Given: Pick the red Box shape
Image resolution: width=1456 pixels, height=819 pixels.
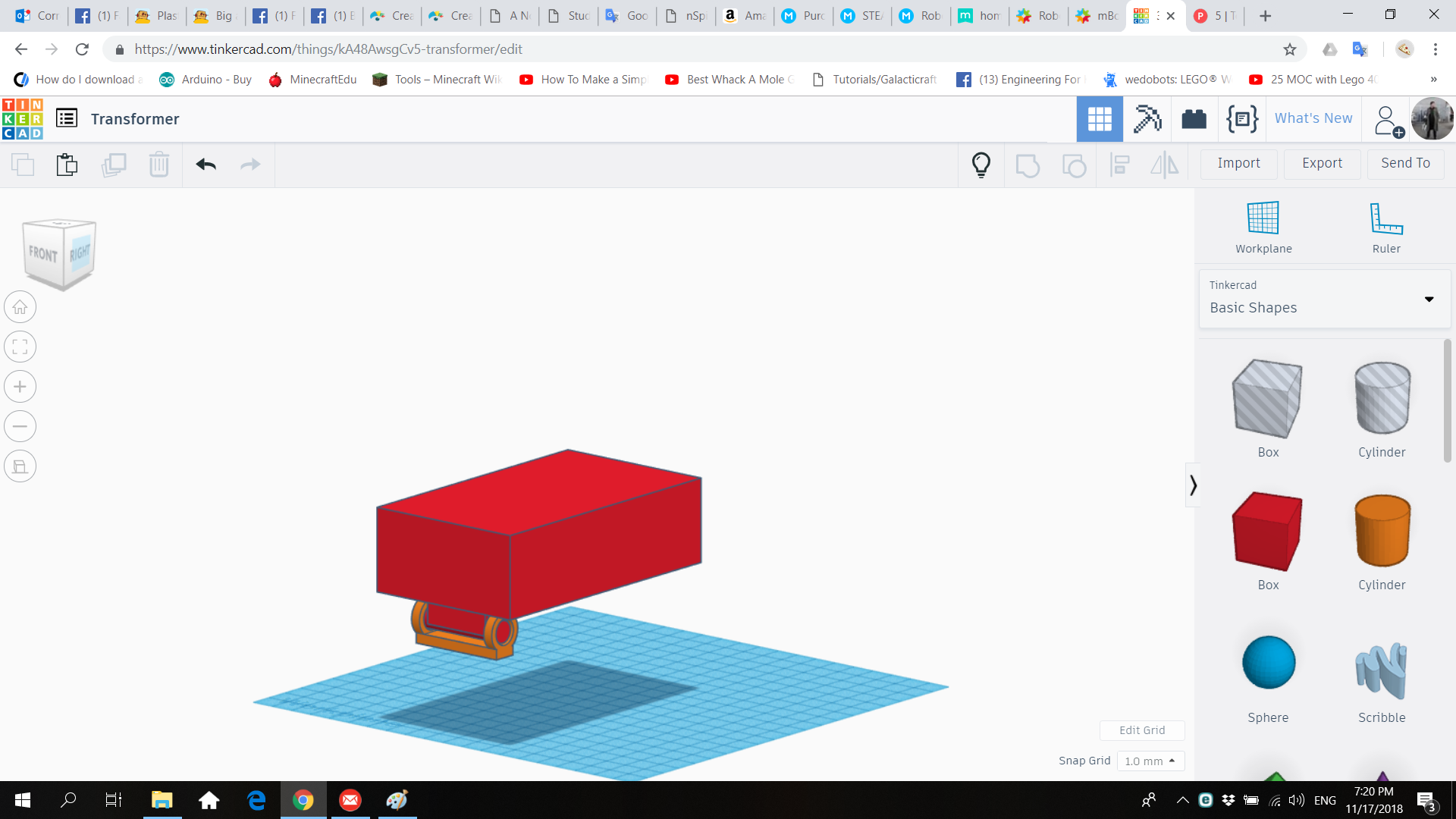Looking at the screenshot, I should pos(1268,531).
